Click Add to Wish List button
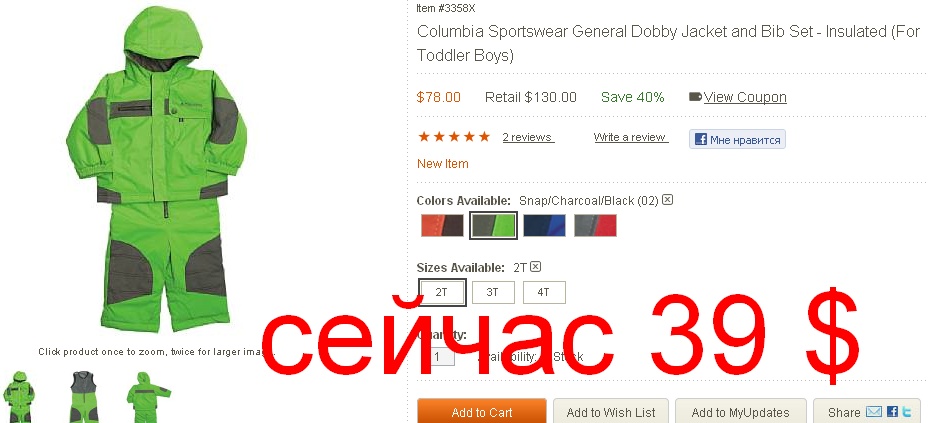 611,412
